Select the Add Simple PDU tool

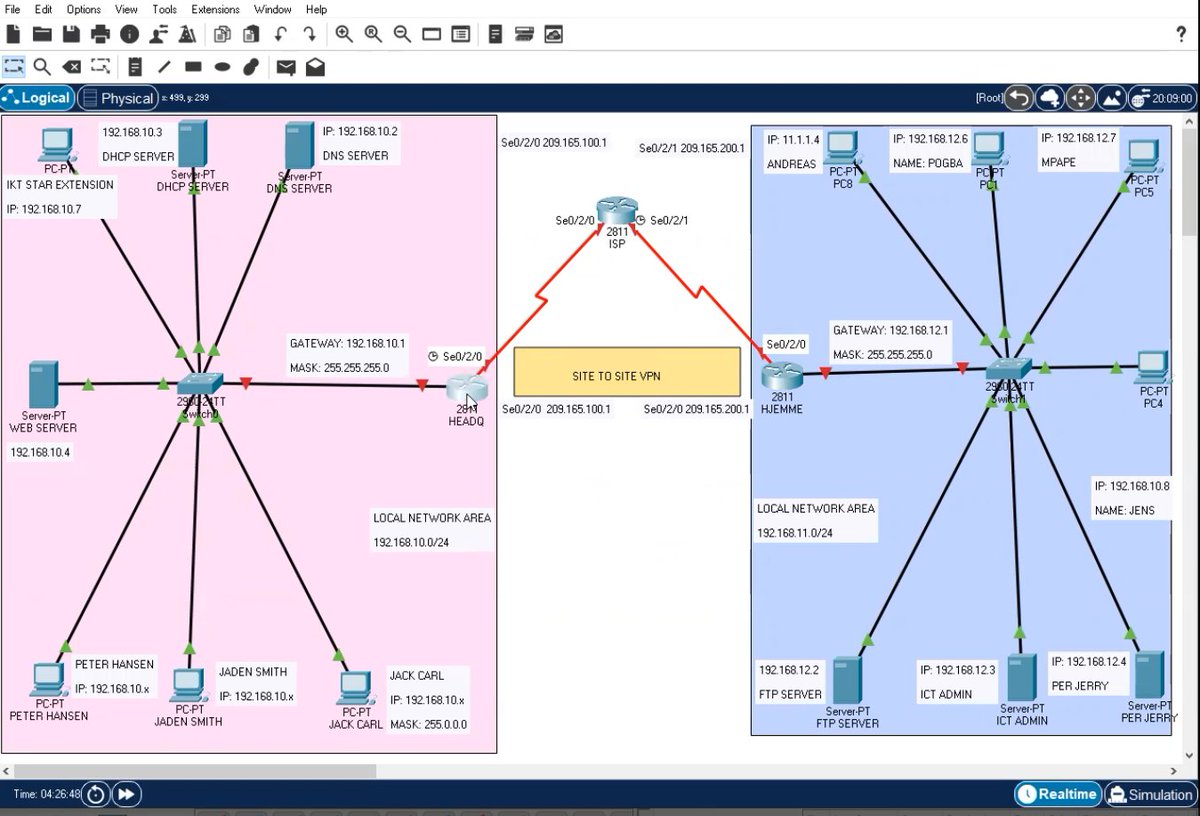coord(287,66)
